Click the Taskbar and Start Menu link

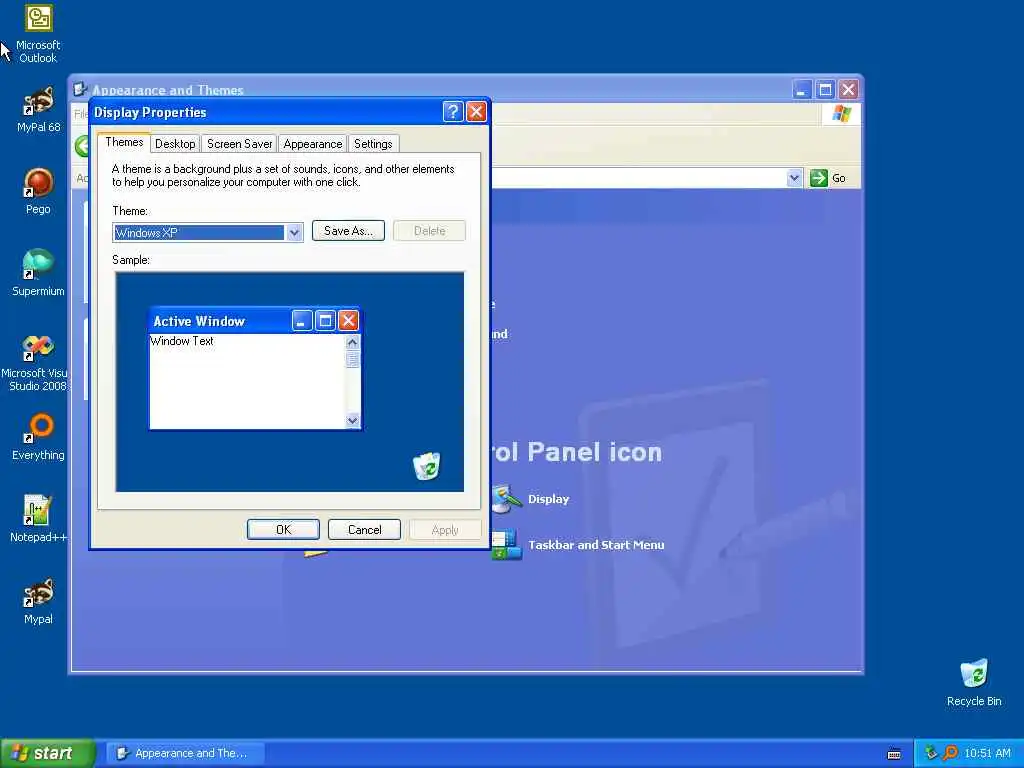point(596,545)
